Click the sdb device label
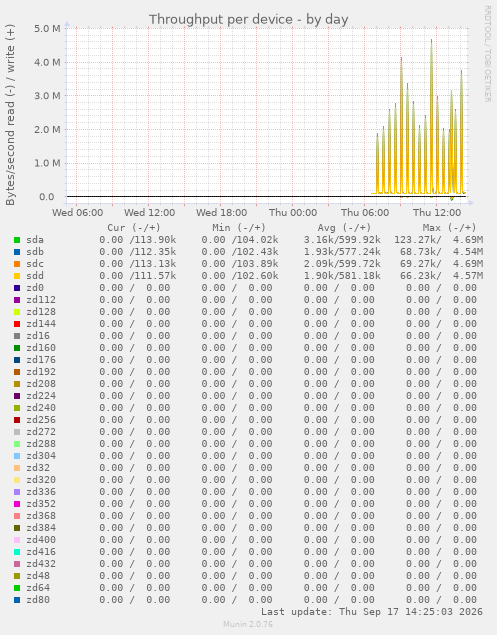Viewport: 497px width, 635px height. pyautogui.click(x=35, y=252)
